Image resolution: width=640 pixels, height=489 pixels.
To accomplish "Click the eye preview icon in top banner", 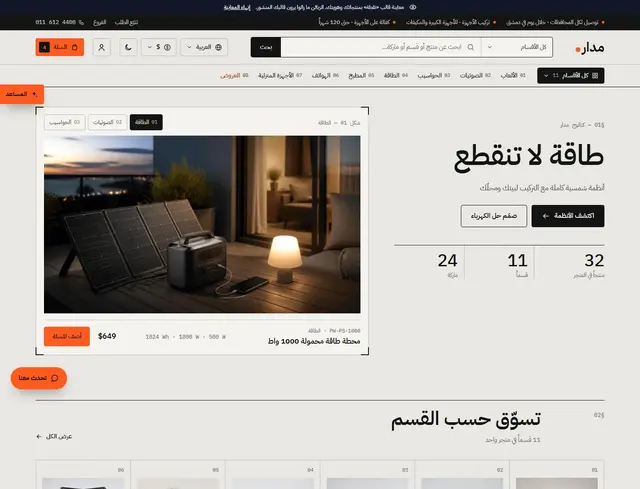I will coord(413,7).
